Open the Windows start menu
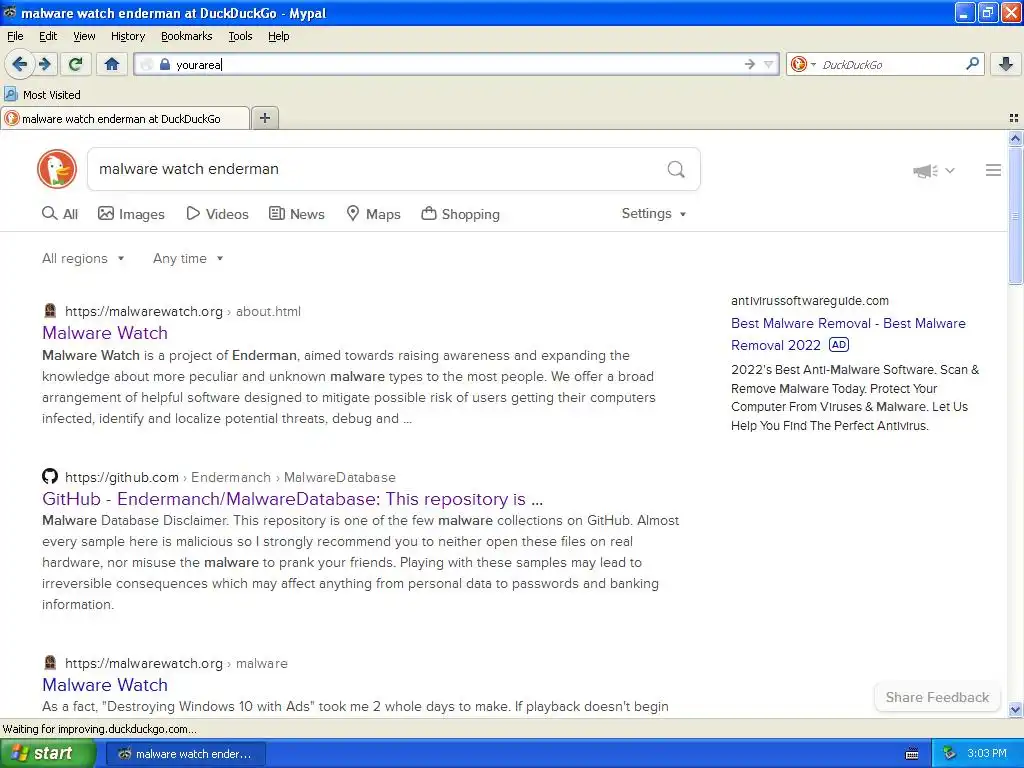 click(x=47, y=753)
